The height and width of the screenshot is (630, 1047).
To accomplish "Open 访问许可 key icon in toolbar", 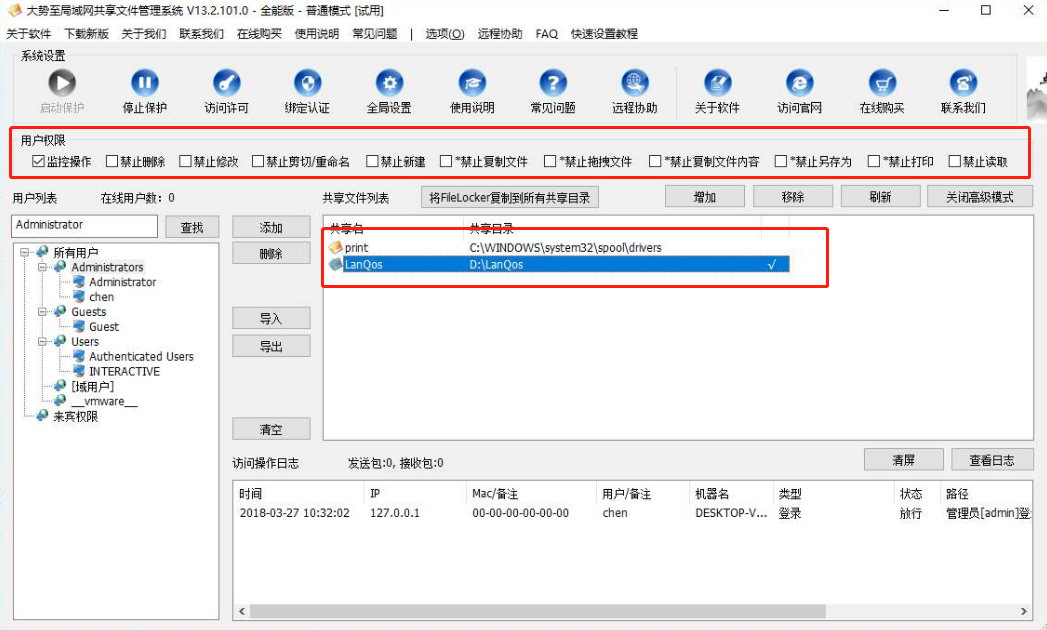I will click(226, 83).
